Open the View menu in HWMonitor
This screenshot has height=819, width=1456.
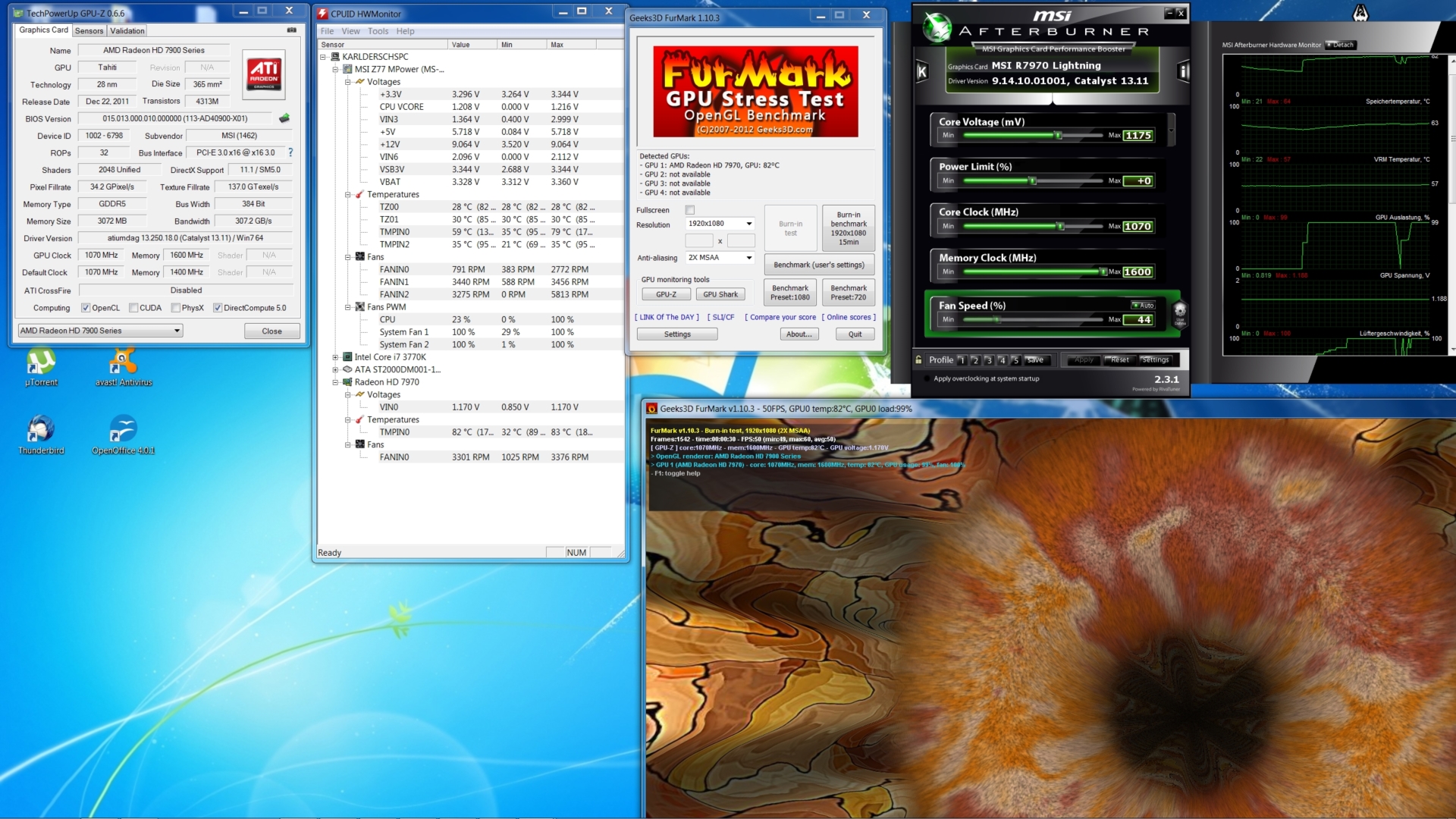[350, 31]
